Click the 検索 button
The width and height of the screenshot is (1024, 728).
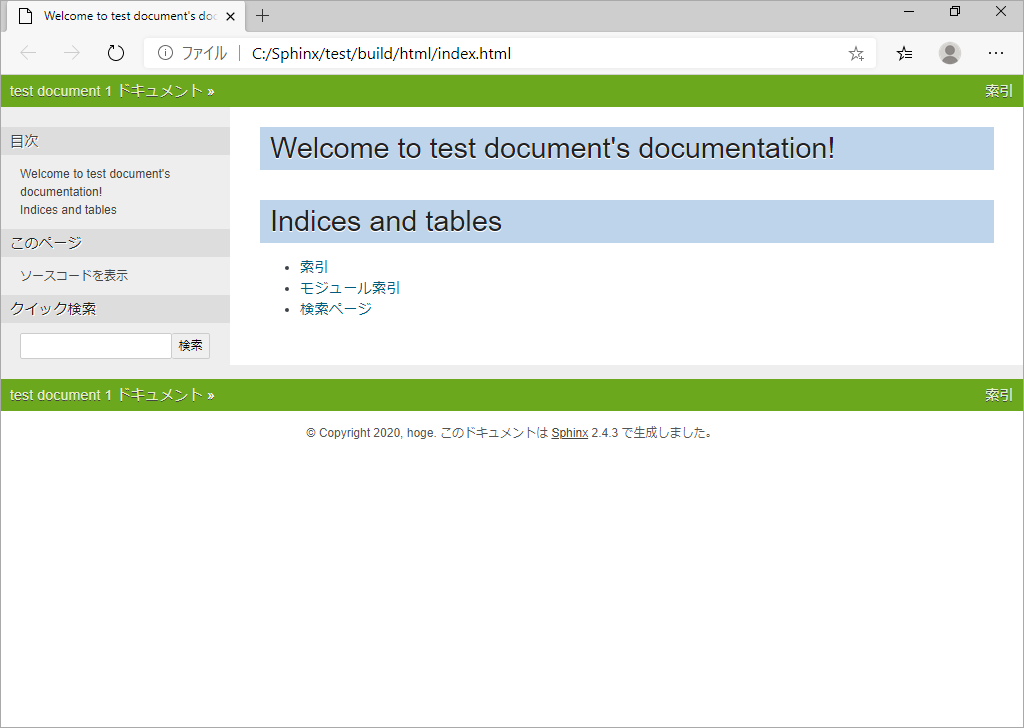point(191,346)
